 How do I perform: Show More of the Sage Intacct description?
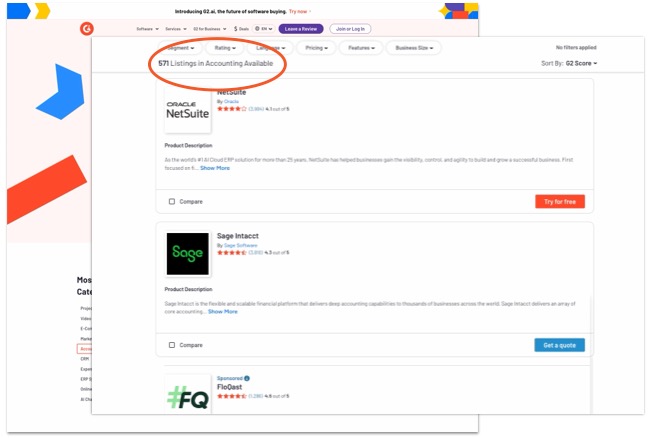(x=223, y=311)
